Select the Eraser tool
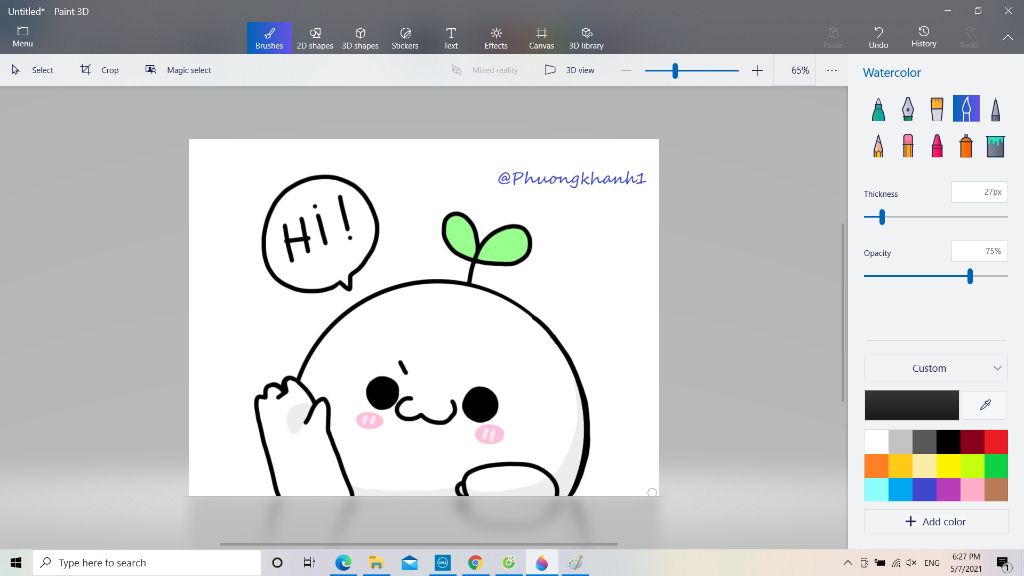Viewport: 1024px width, 576px height. click(908, 146)
